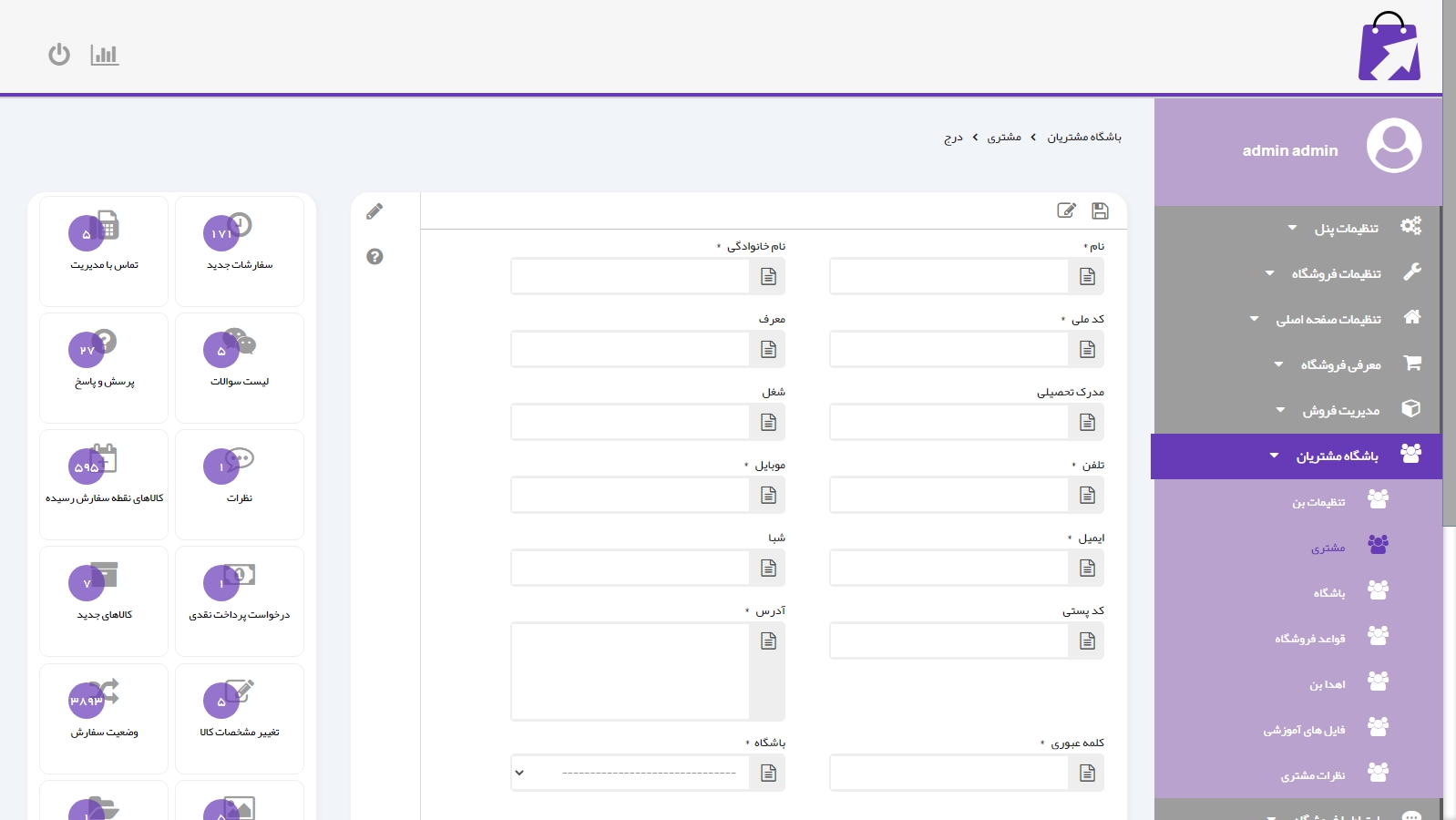Open سفارشات جدید dashboard tile
Viewport: 1456px width, 820px height.
(240, 251)
